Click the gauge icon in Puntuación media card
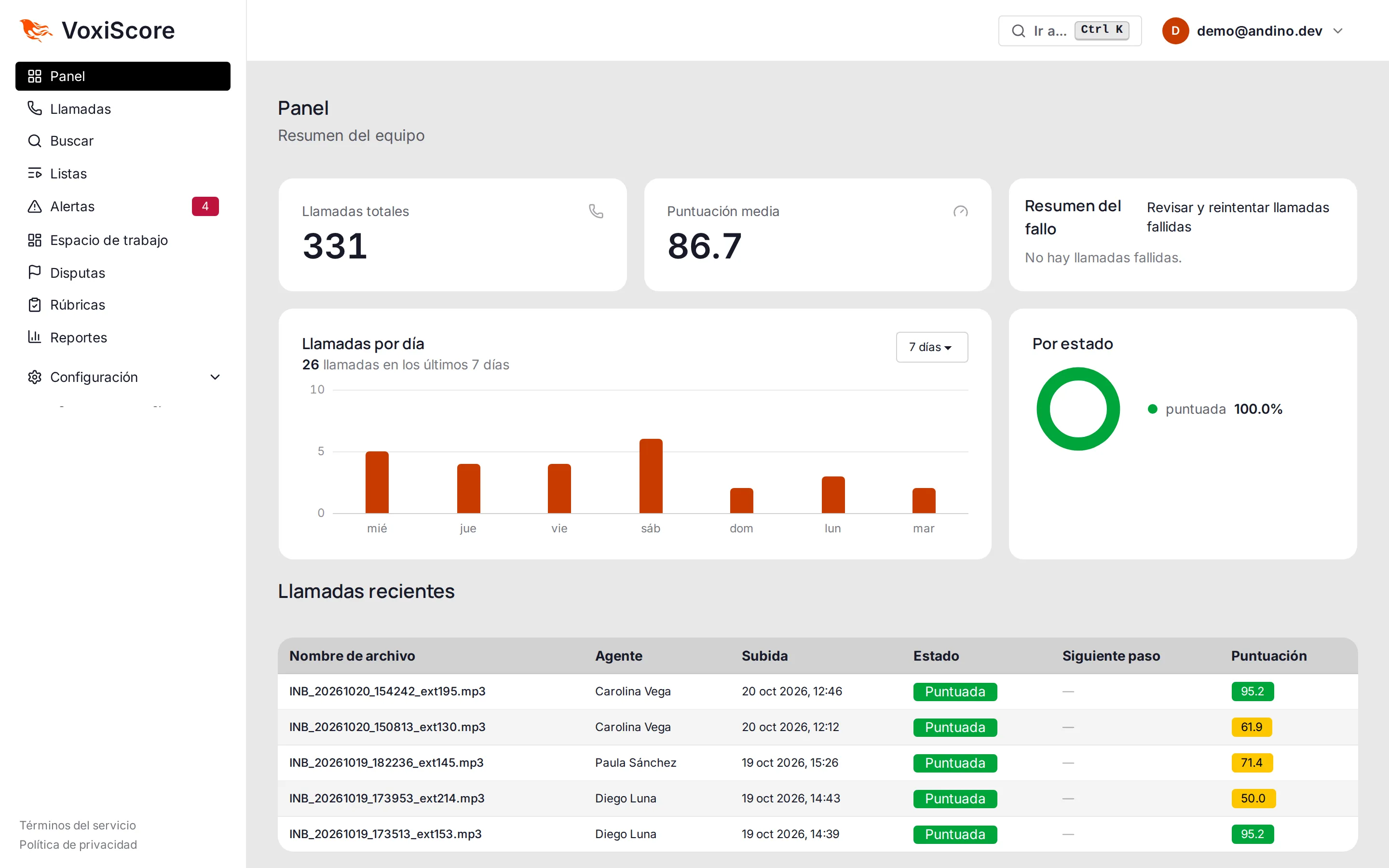This screenshot has width=1389, height=868. tap(960, 211)
